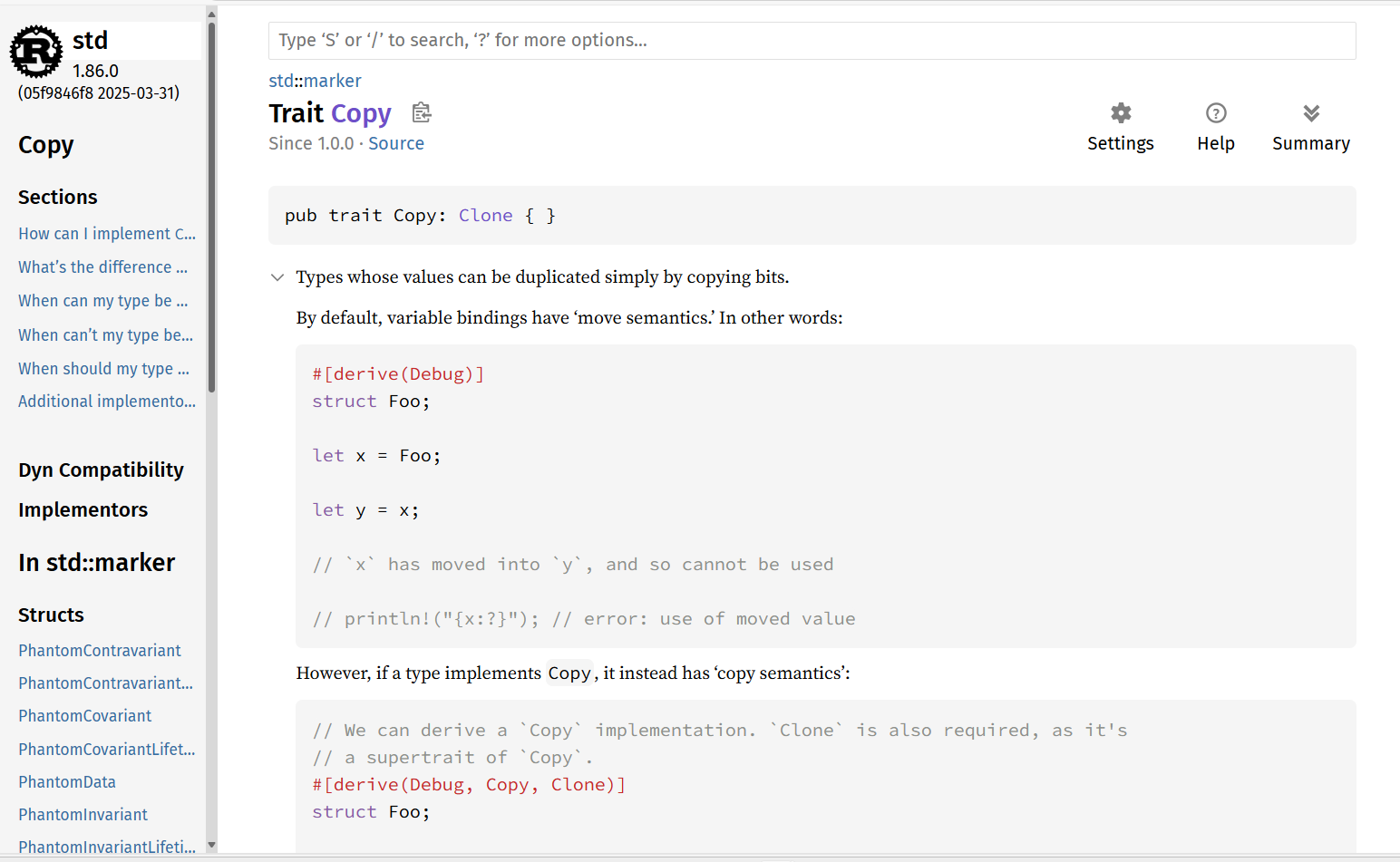This screenshot has width=1400, height=862.
Task: Jump to Dyn Compatibility section
Action: [101, 470]
